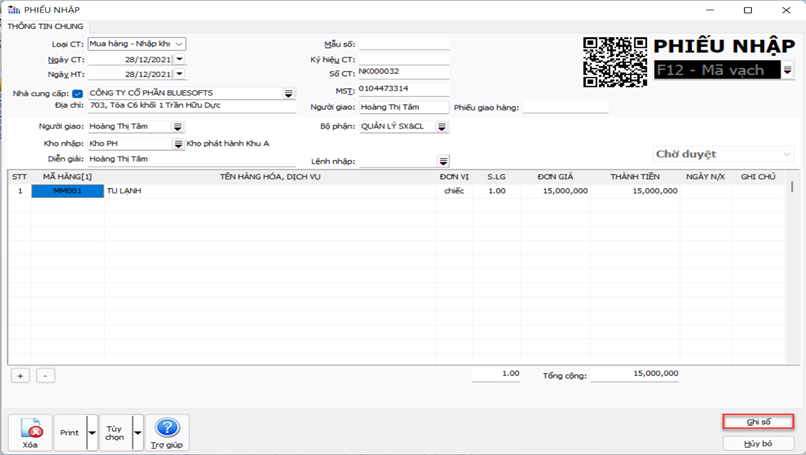Click the Kho phát hành Khu A label
This screenshot has width=806, height=455.
tap(228, 143)
